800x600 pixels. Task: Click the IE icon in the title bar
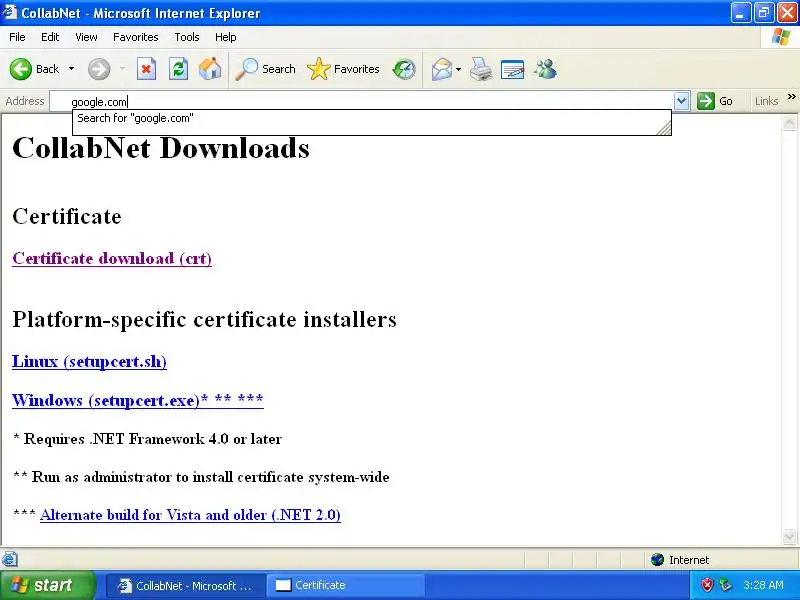tap(10, 12)
